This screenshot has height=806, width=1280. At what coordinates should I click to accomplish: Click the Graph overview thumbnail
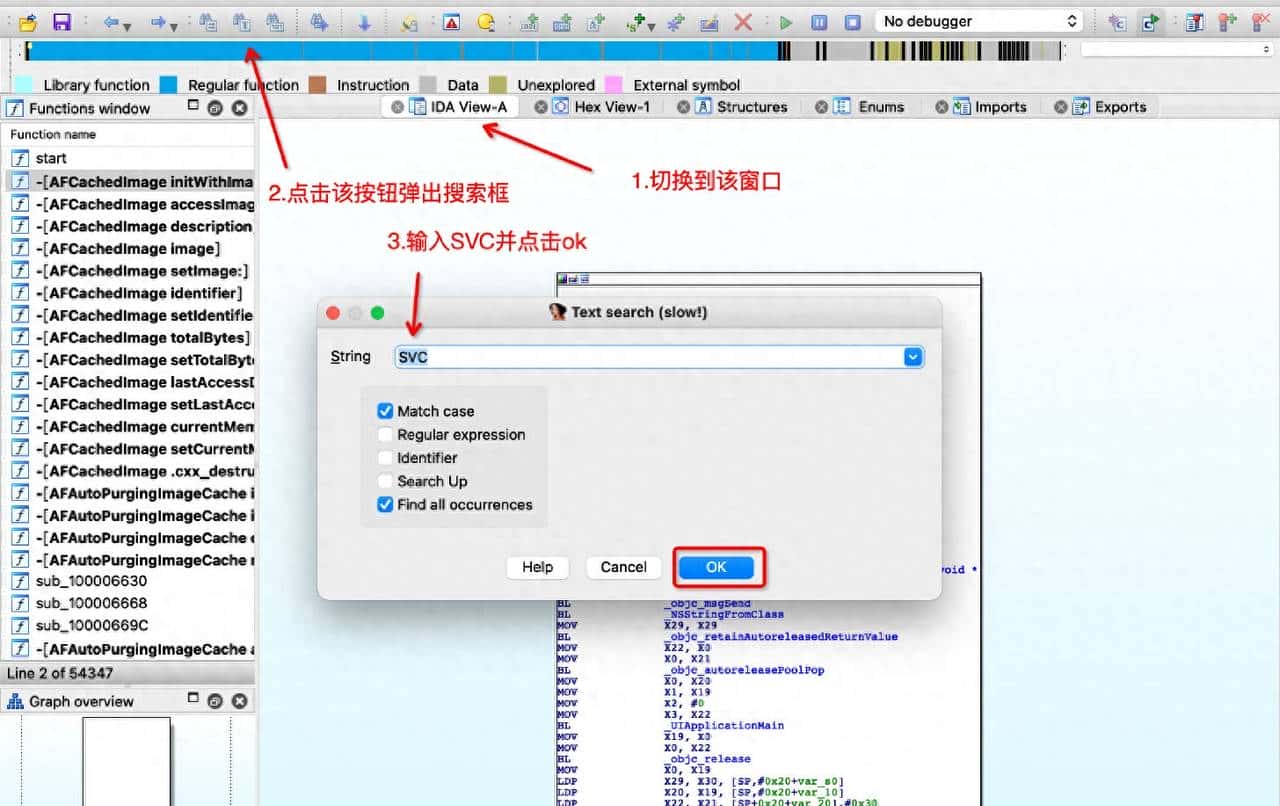tap(127, 760)
